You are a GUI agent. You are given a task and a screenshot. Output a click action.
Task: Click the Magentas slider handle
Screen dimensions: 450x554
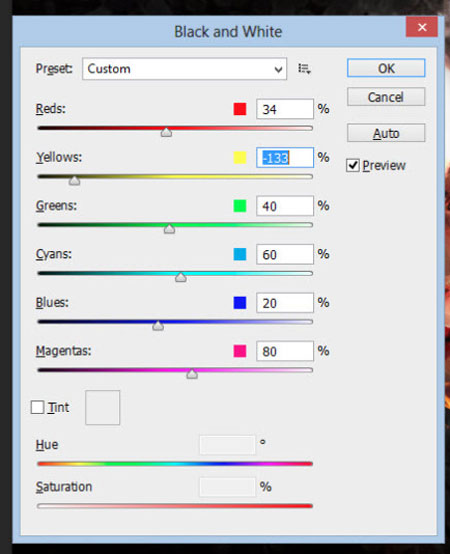coord(192,374)
